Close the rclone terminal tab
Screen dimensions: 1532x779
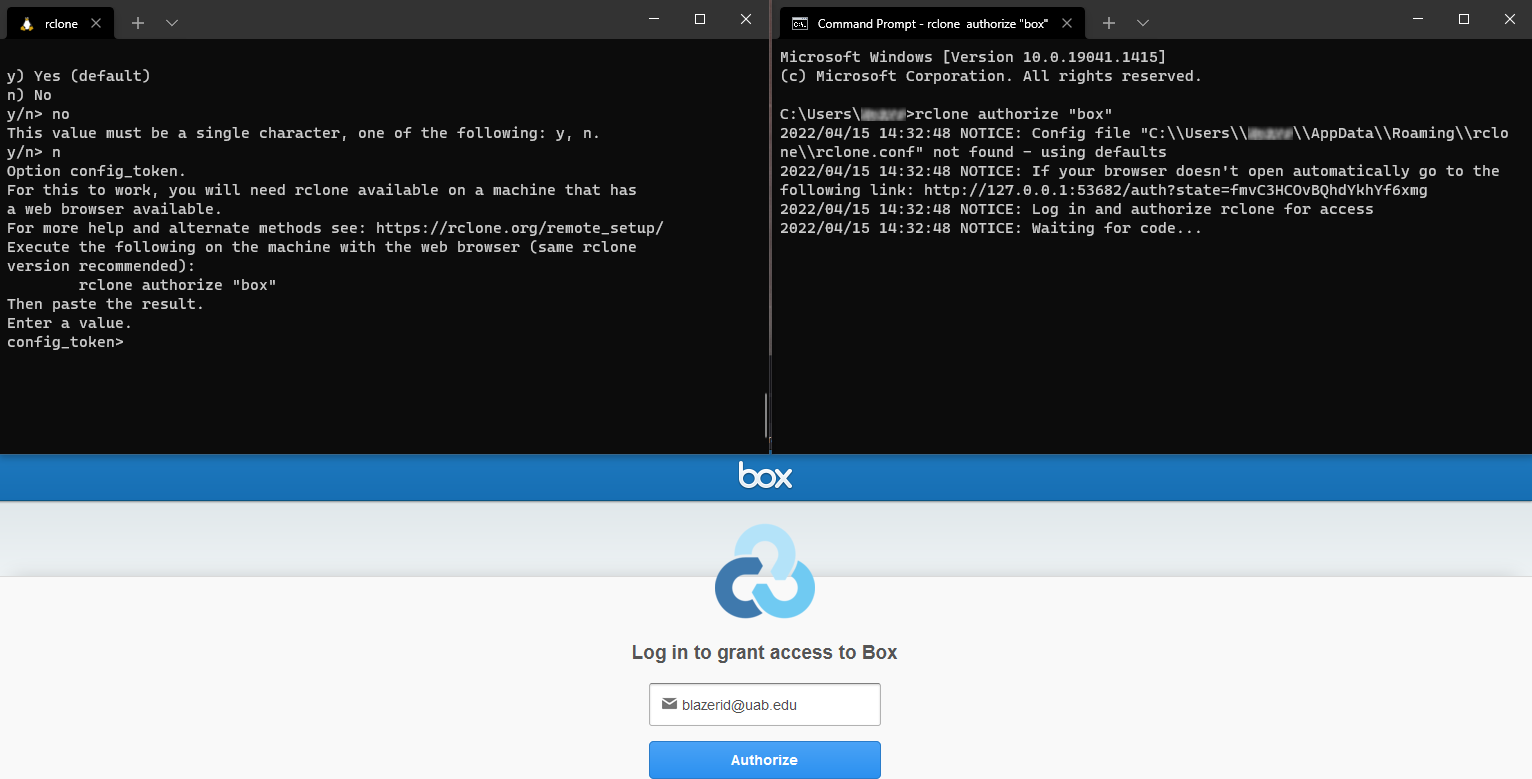click(96, 23)
